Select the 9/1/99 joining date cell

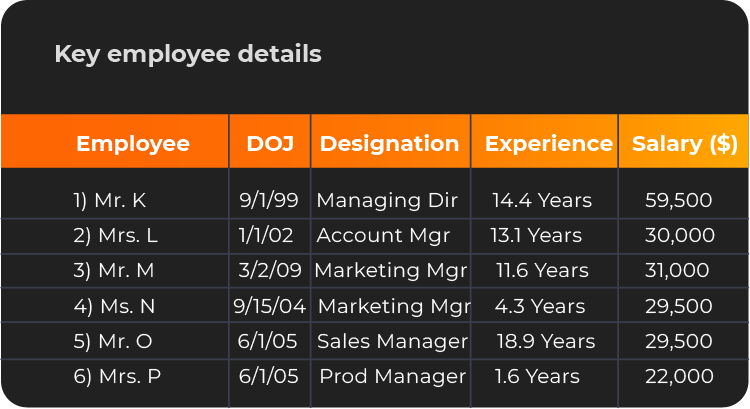[x=269, y=201]
